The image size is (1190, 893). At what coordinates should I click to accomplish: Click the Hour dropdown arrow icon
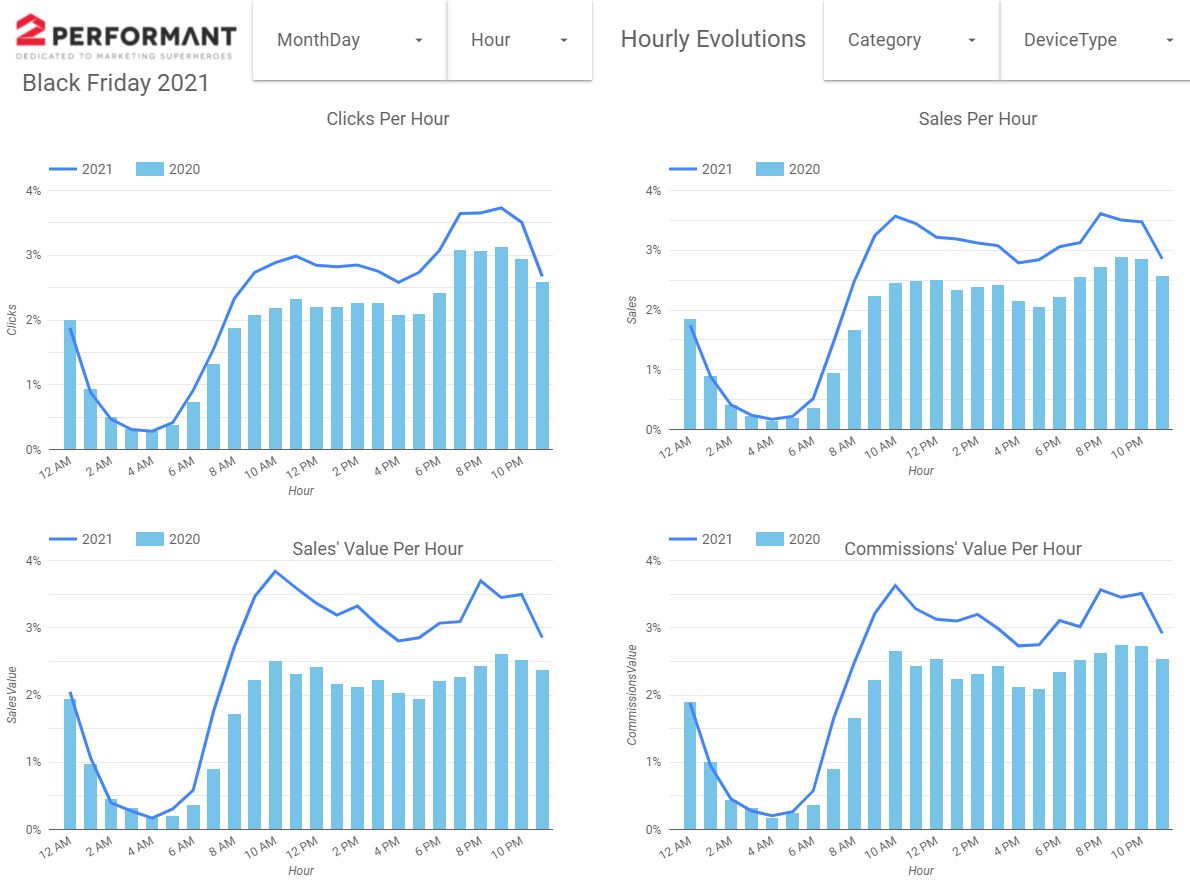pyautogui.click(x=564, y=40)
